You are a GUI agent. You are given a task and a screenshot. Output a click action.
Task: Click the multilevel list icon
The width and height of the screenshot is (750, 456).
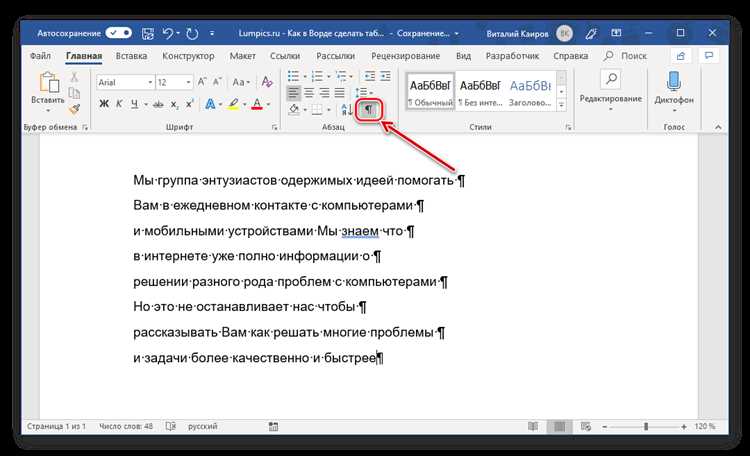[341, 76]
